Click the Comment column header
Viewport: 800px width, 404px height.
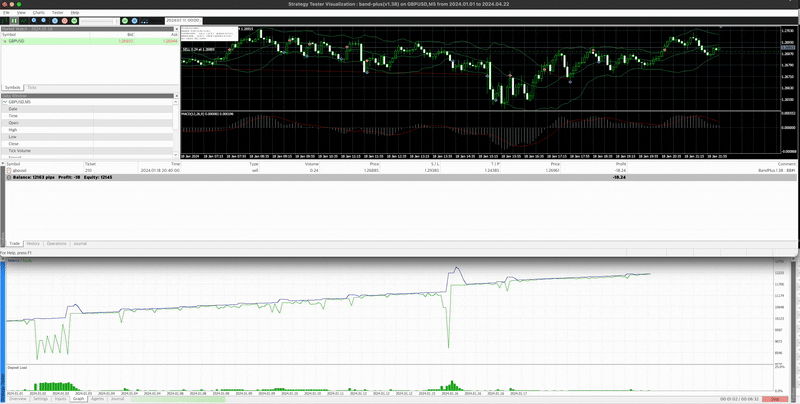click(787, 164)
